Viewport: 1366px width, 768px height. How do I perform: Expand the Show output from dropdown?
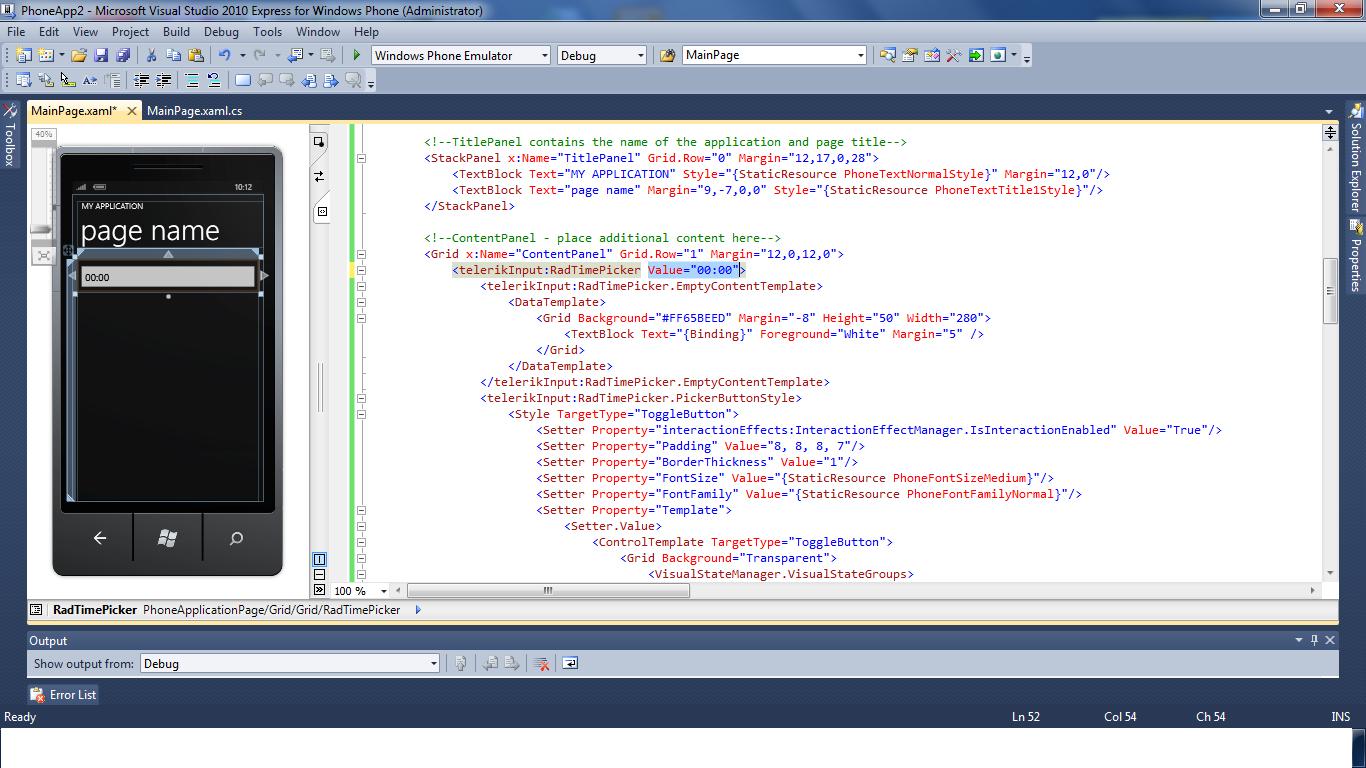(289, 663)
